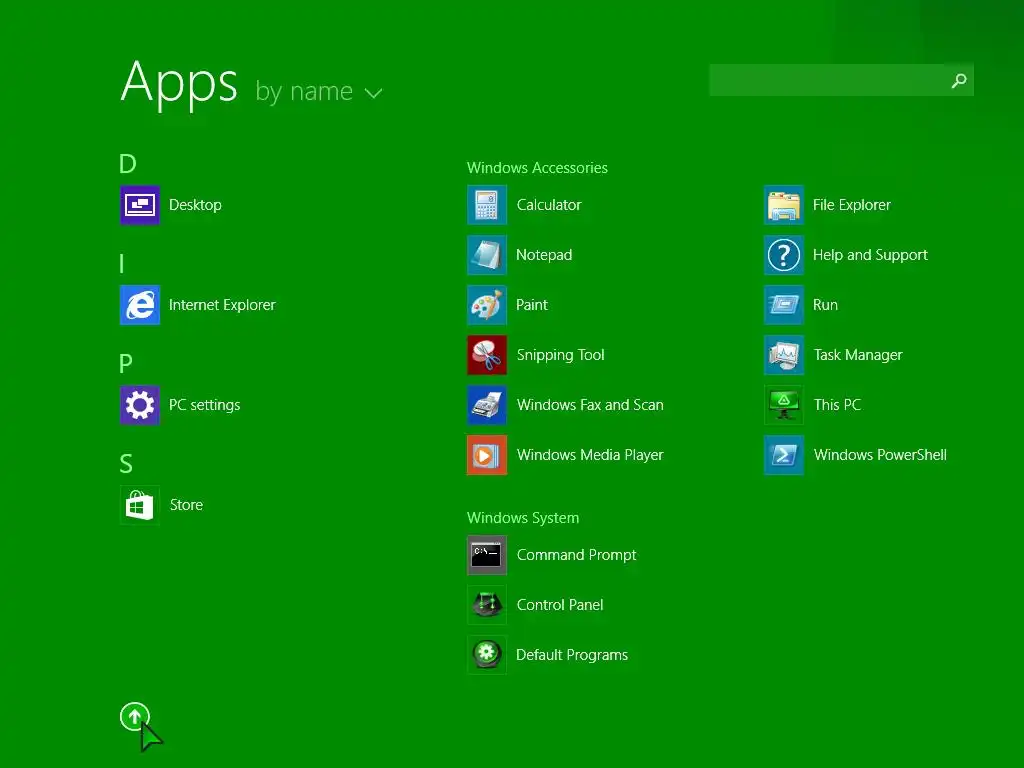This screenshot has height=768, width=1024.
Task: Open the Store shopping bag icon
Action: pos(140,505)
